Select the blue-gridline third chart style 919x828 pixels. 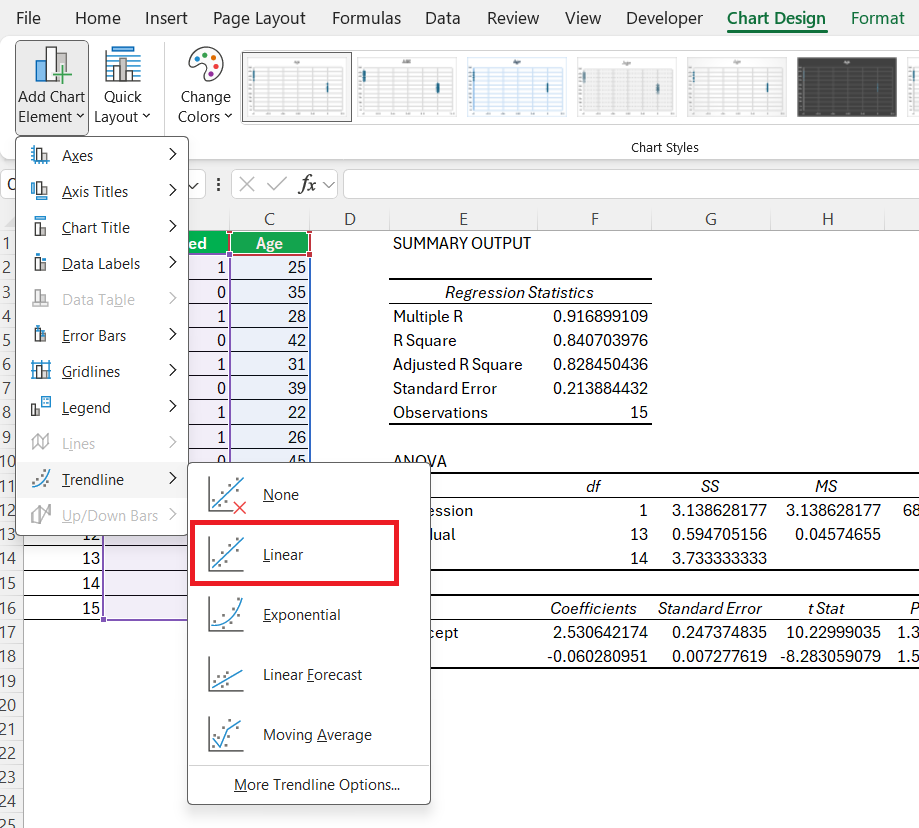coord(516,87)
